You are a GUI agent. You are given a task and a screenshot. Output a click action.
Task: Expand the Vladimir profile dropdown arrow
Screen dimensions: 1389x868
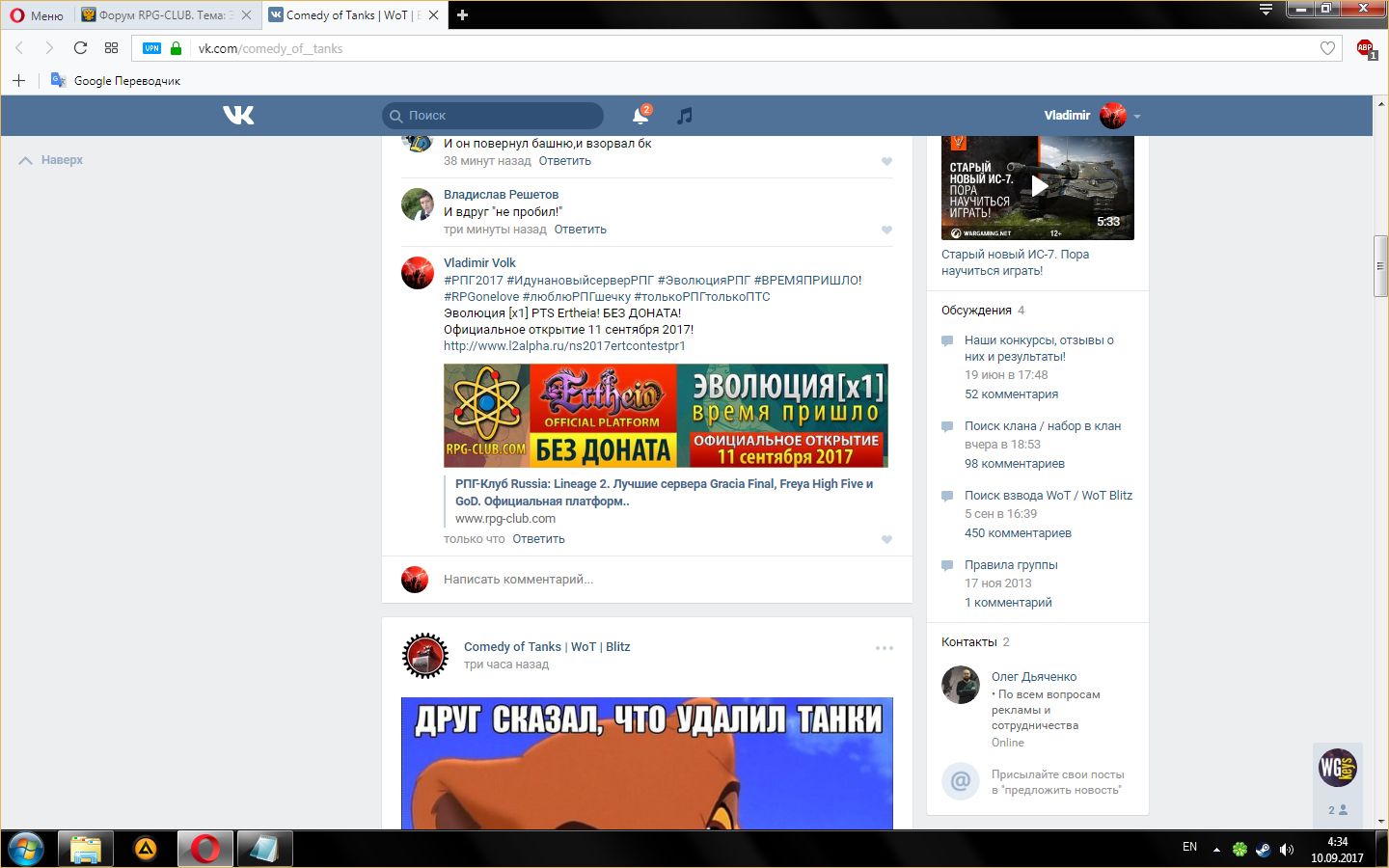click(x=1137, y=116)
